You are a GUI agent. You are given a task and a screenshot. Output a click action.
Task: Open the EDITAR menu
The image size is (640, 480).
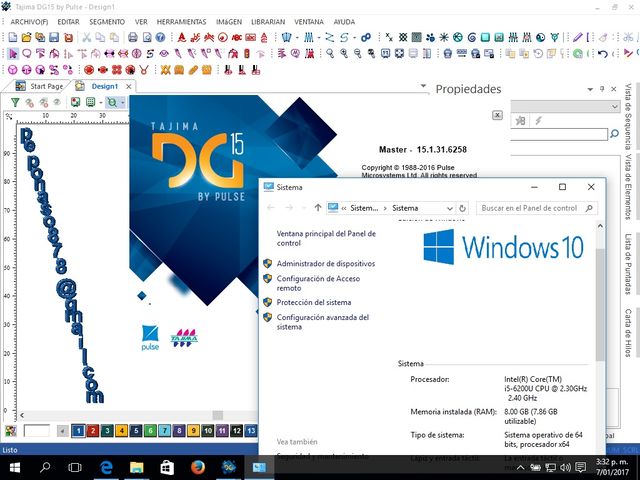click(68, 22)
